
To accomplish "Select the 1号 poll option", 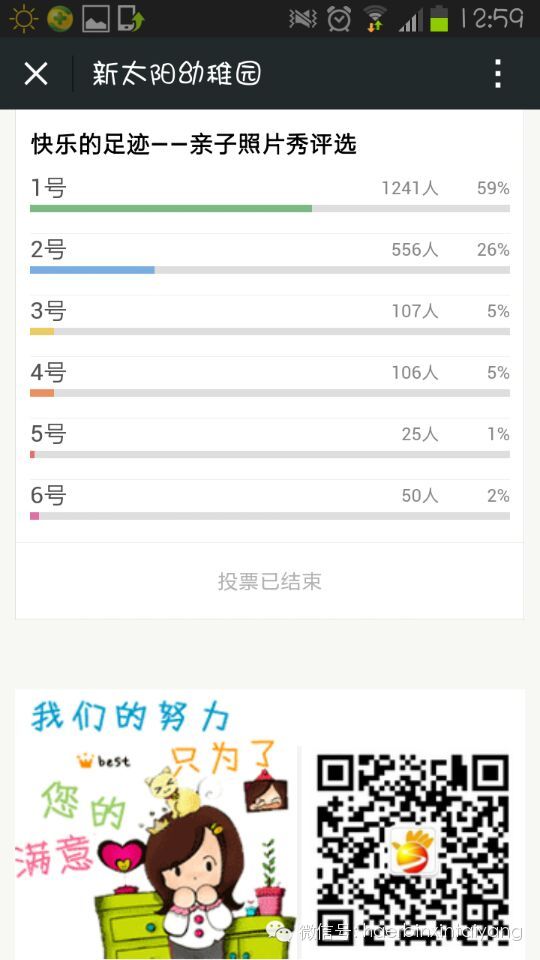I will coord(270,196).
